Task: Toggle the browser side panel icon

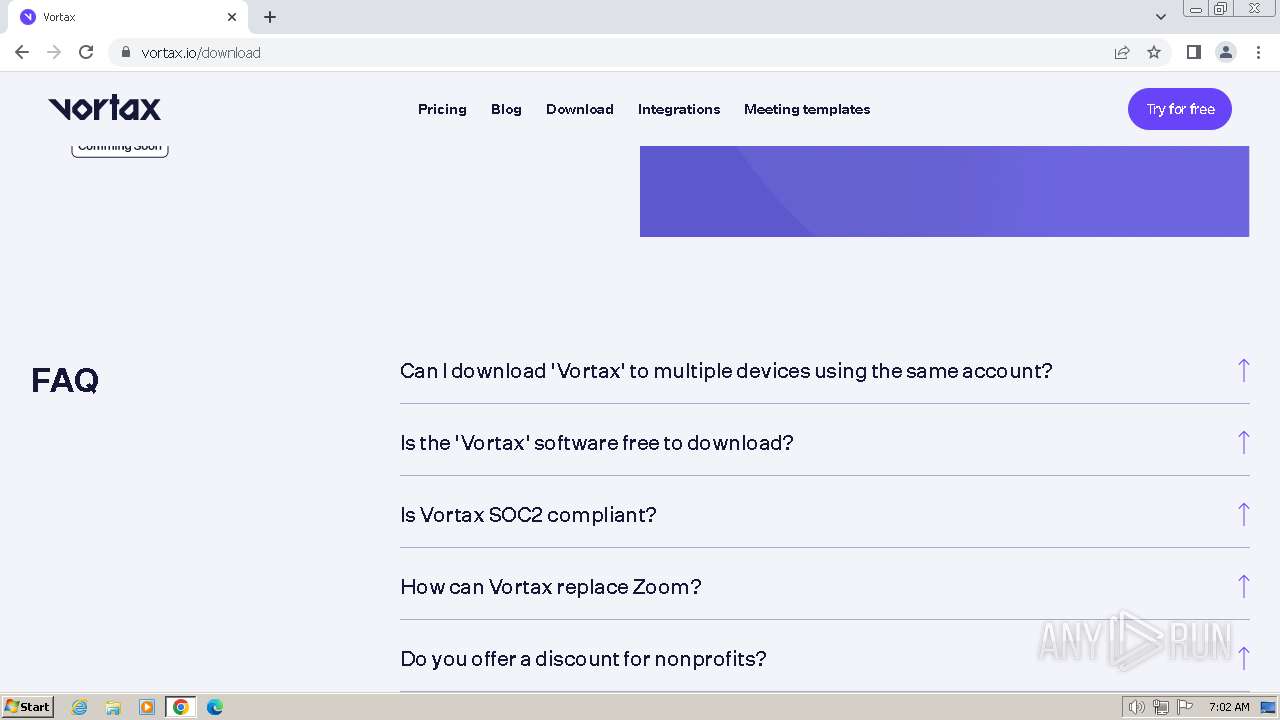Action: [1193, 52]
